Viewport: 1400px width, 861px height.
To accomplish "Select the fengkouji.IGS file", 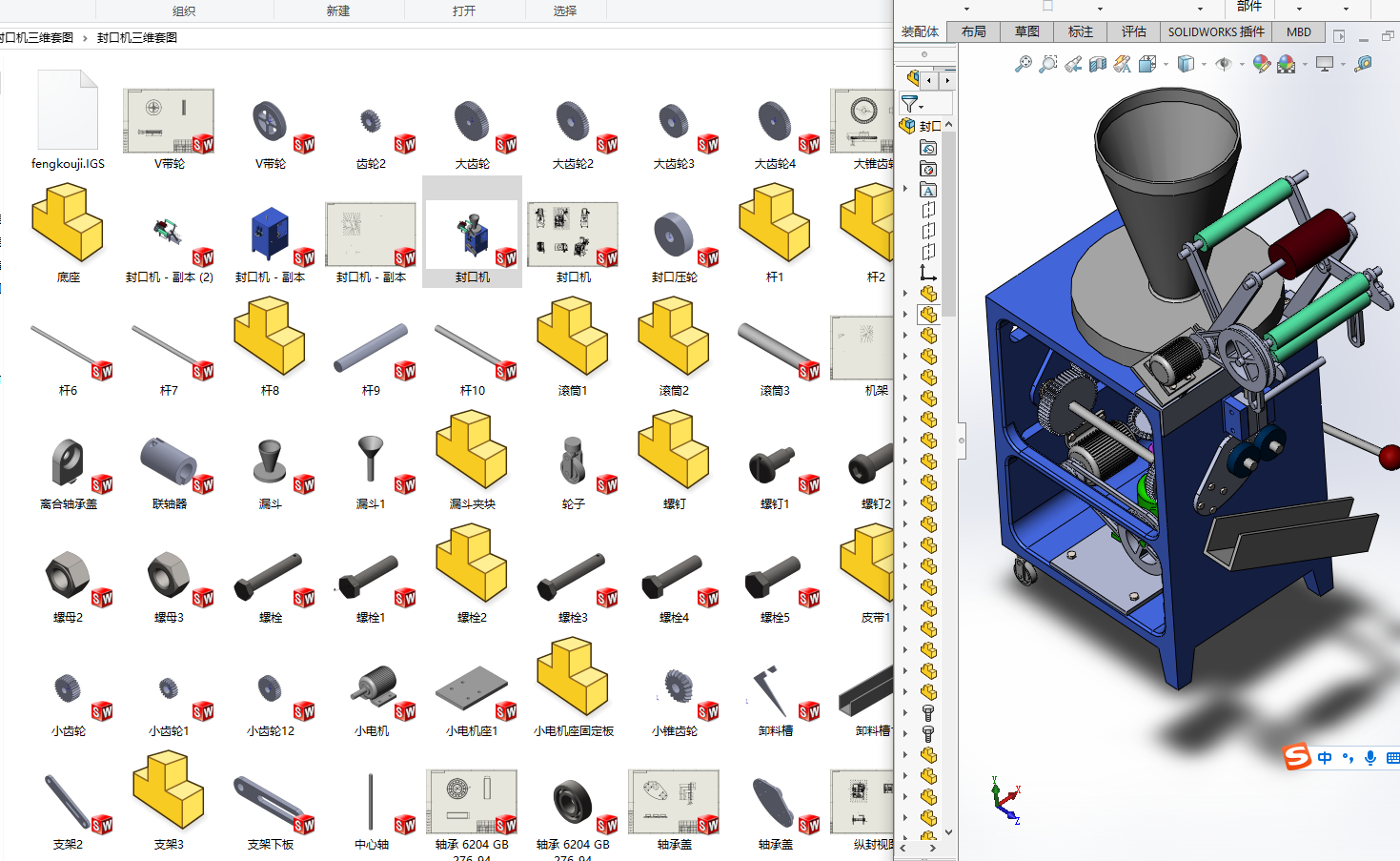I will click(68, 120).
